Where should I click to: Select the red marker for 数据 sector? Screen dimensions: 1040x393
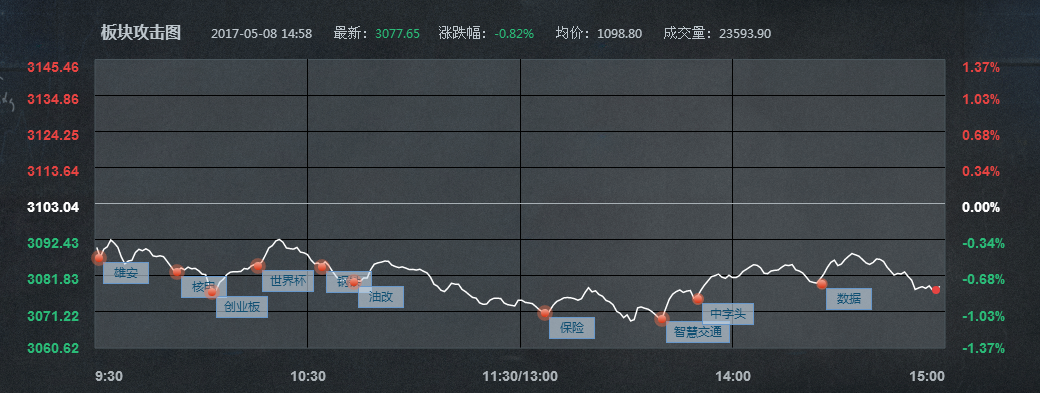pos(822,284)
